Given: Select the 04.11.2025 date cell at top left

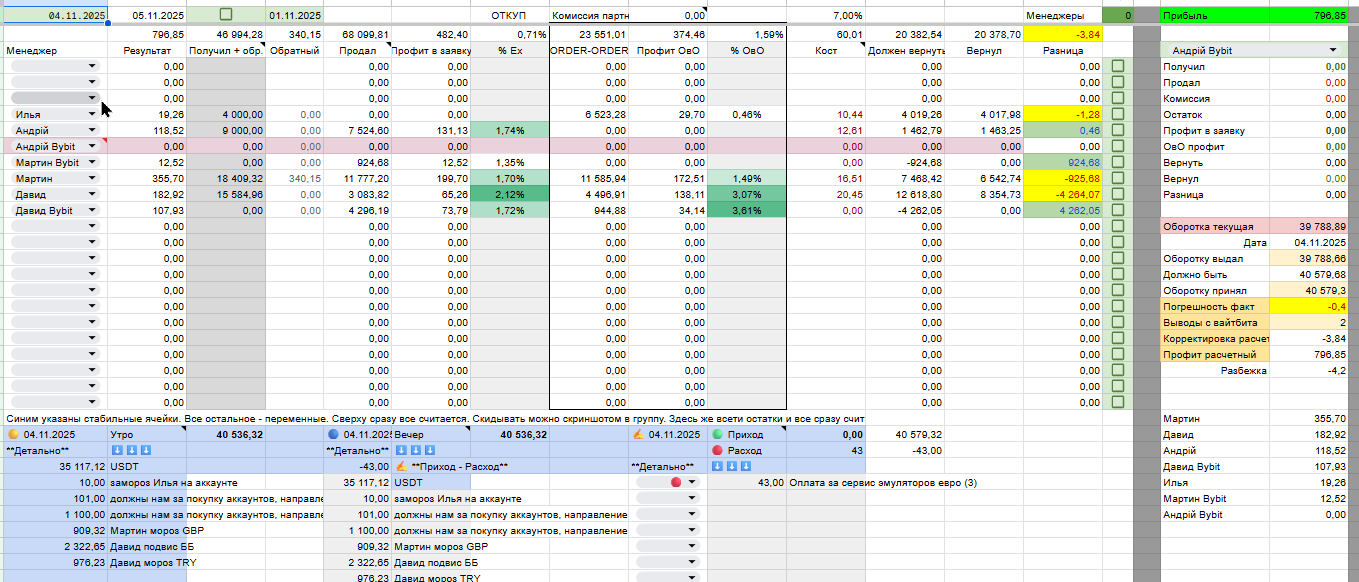Looking at the screenshot, I should [54, 16].
